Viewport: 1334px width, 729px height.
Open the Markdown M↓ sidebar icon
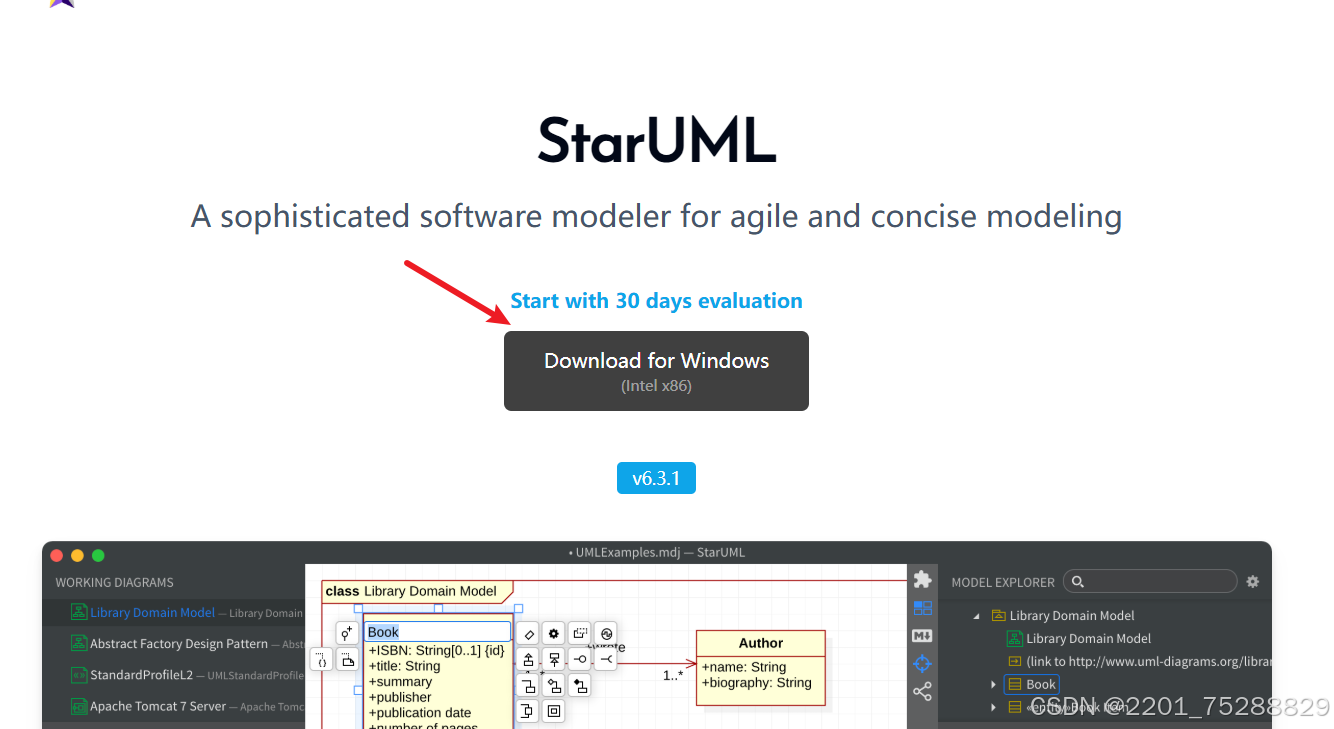coord(922,636)
